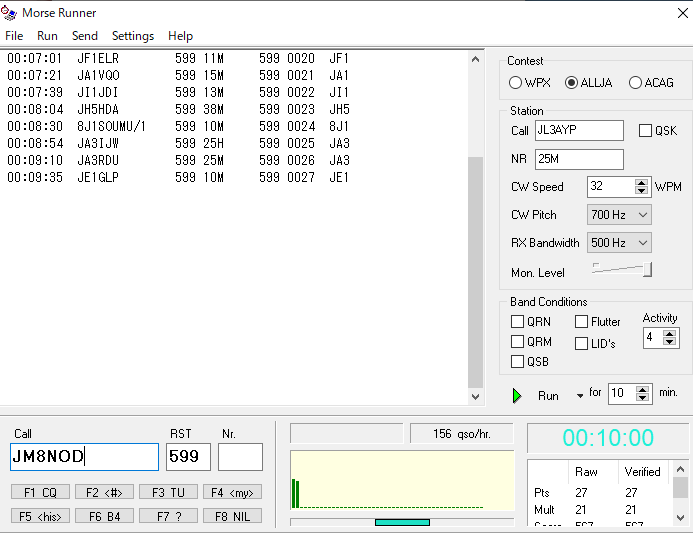693x533 pixels.
Task: Open the Send menu
Action: point(85,36)
